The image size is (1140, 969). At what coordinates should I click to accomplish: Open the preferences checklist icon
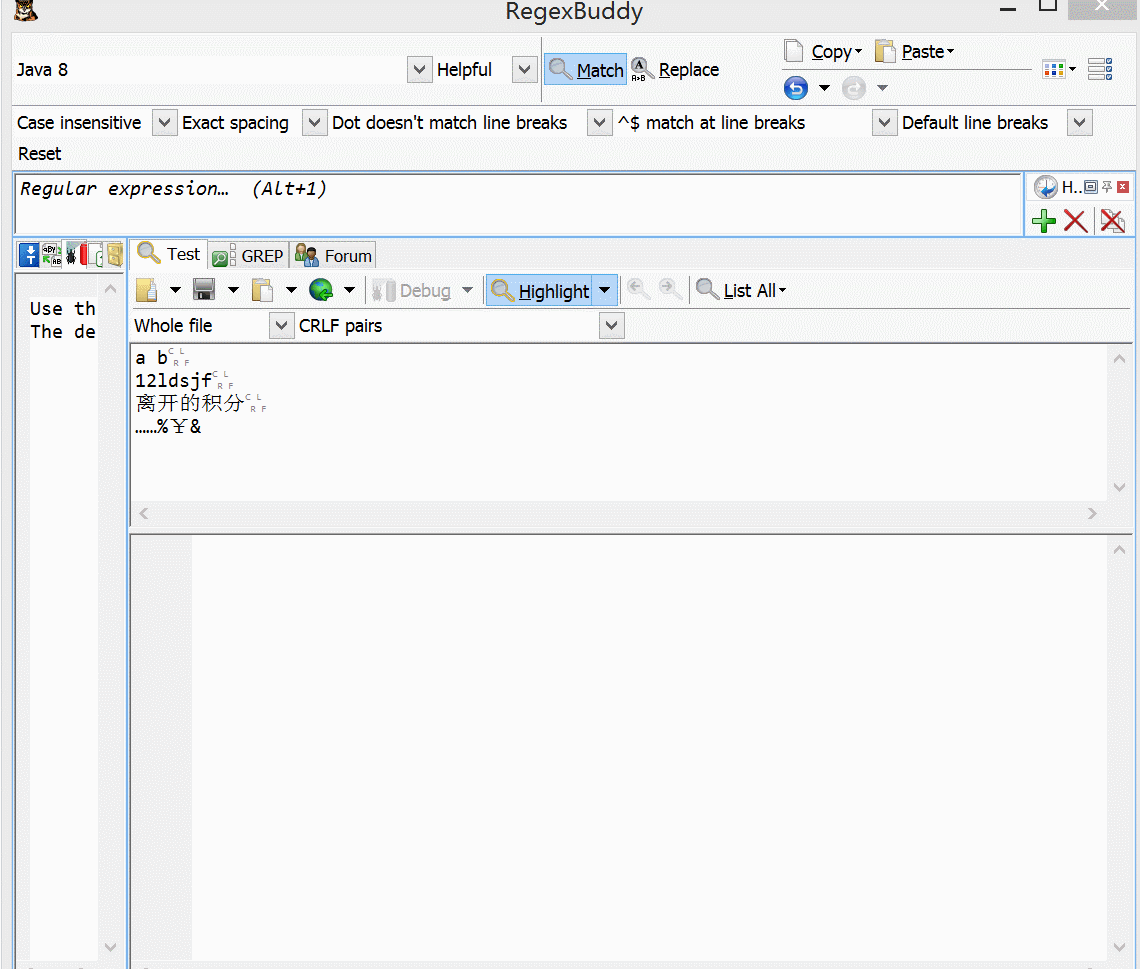1100,70
